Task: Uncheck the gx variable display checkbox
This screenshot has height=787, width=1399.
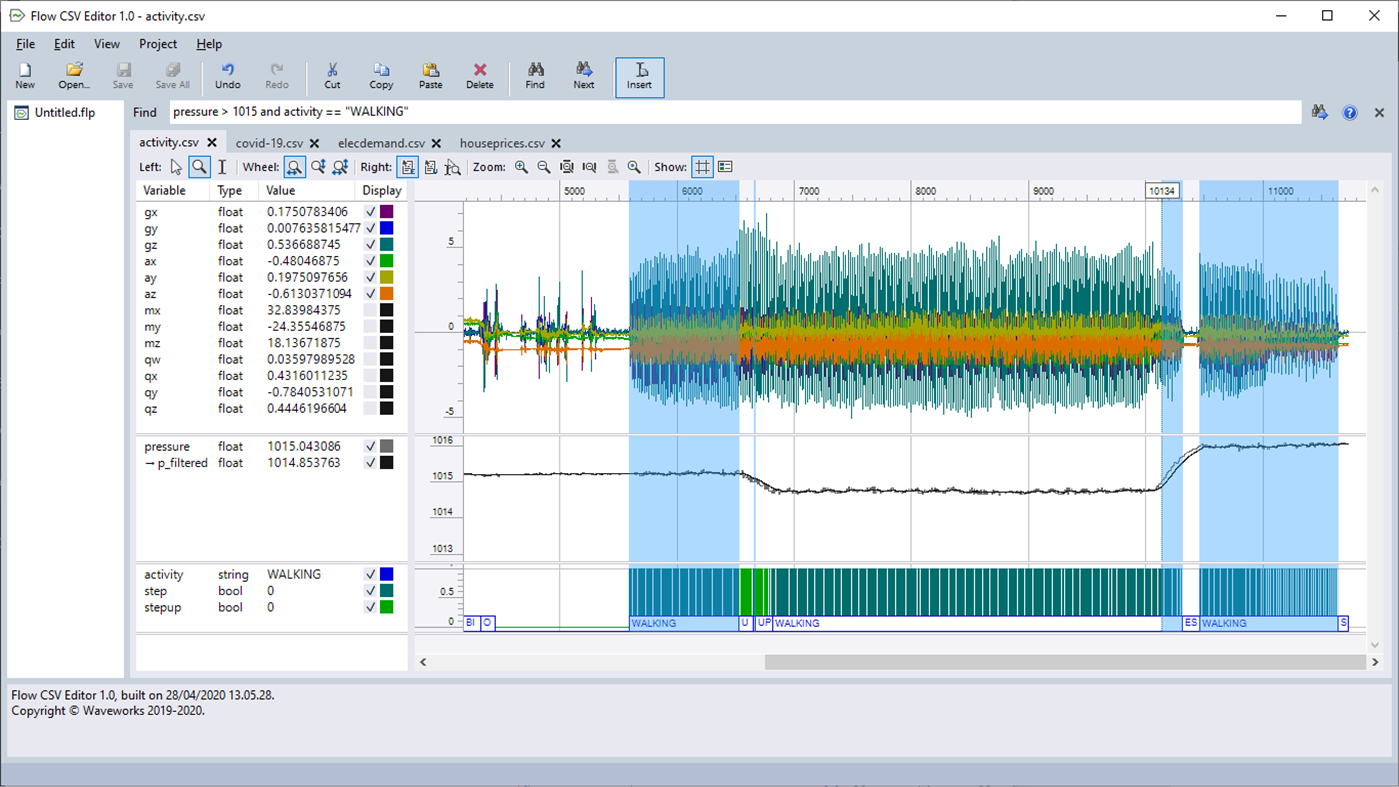Action: click(x=369, y=212)
